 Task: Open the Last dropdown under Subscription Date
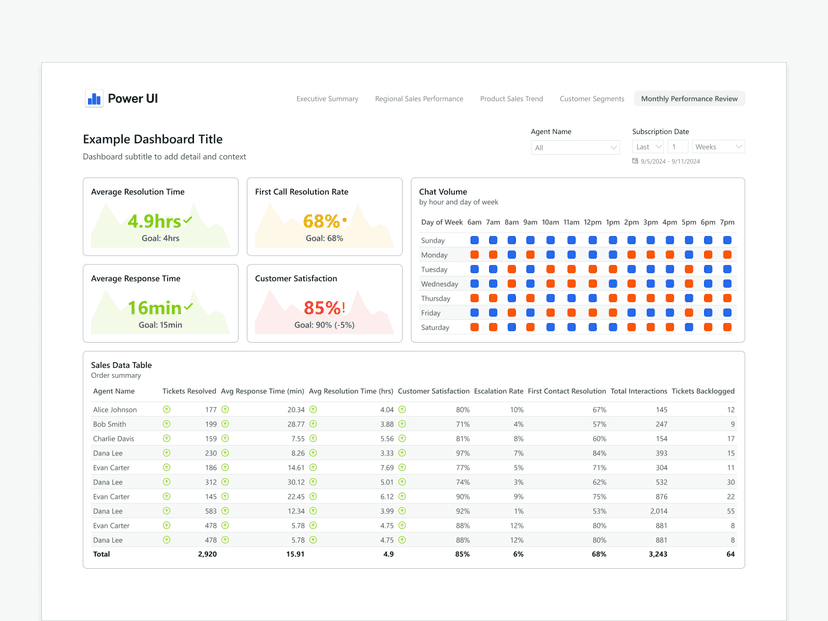(648, 146)
